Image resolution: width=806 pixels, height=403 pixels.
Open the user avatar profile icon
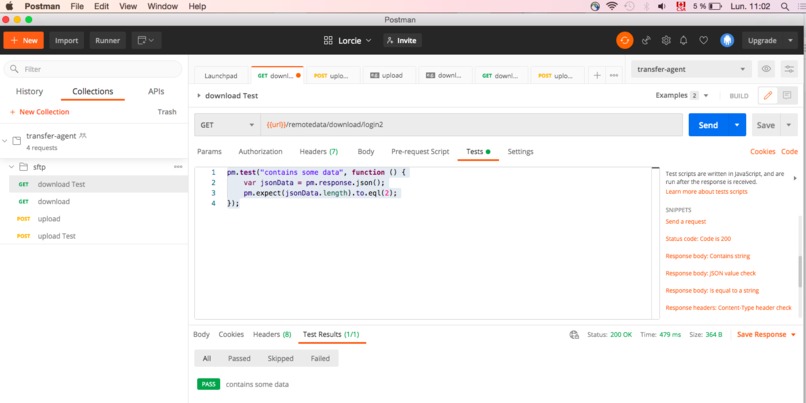pyautogui.click(x=727, y=40)
